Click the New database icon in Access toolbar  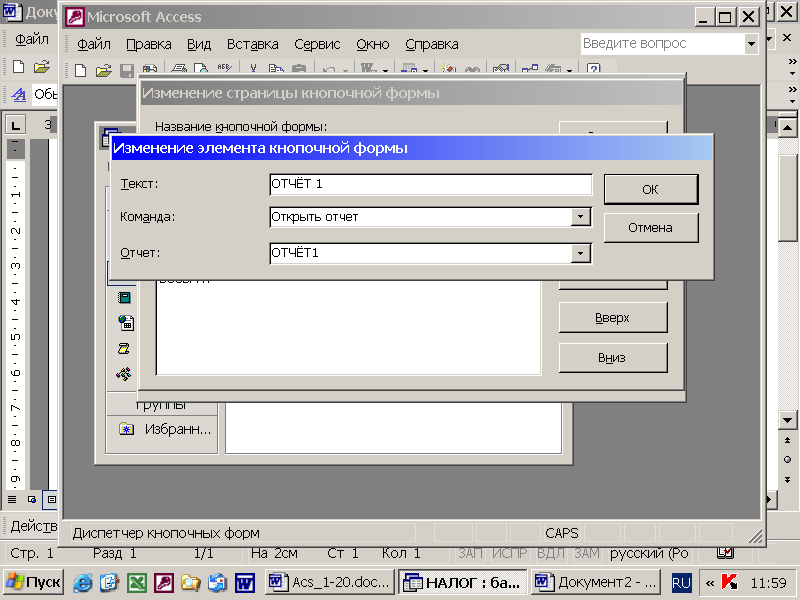pos(80,70)
